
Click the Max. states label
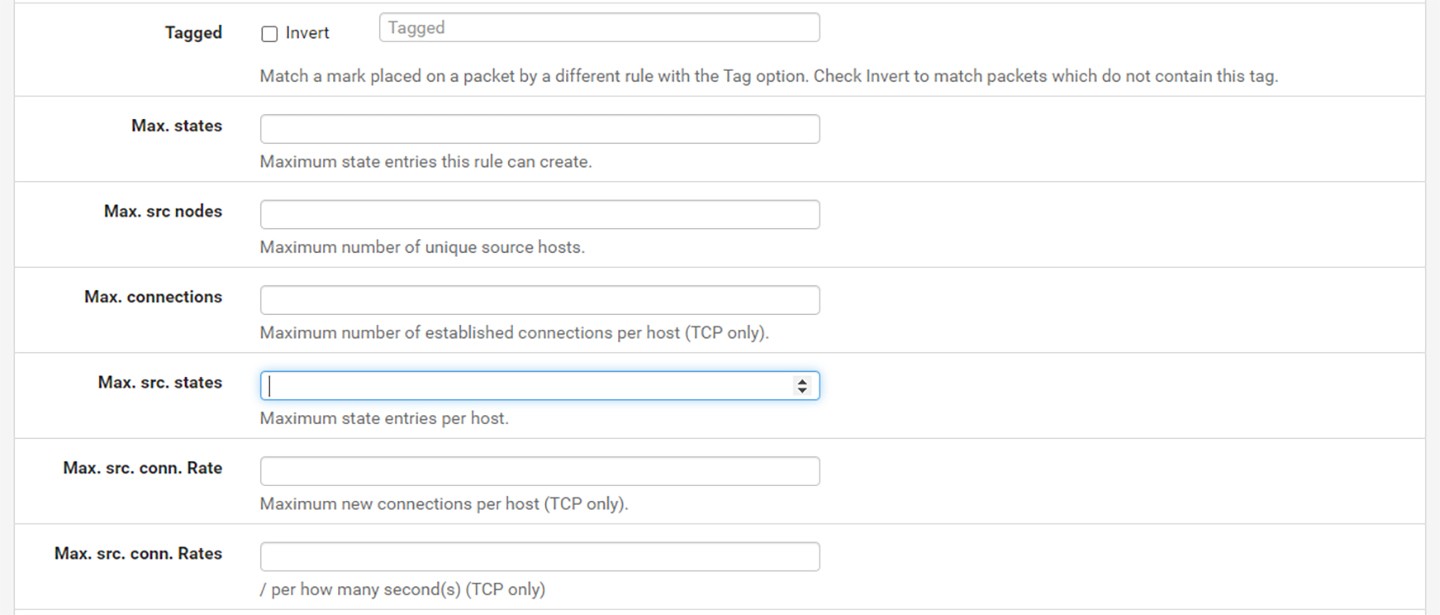176,126
